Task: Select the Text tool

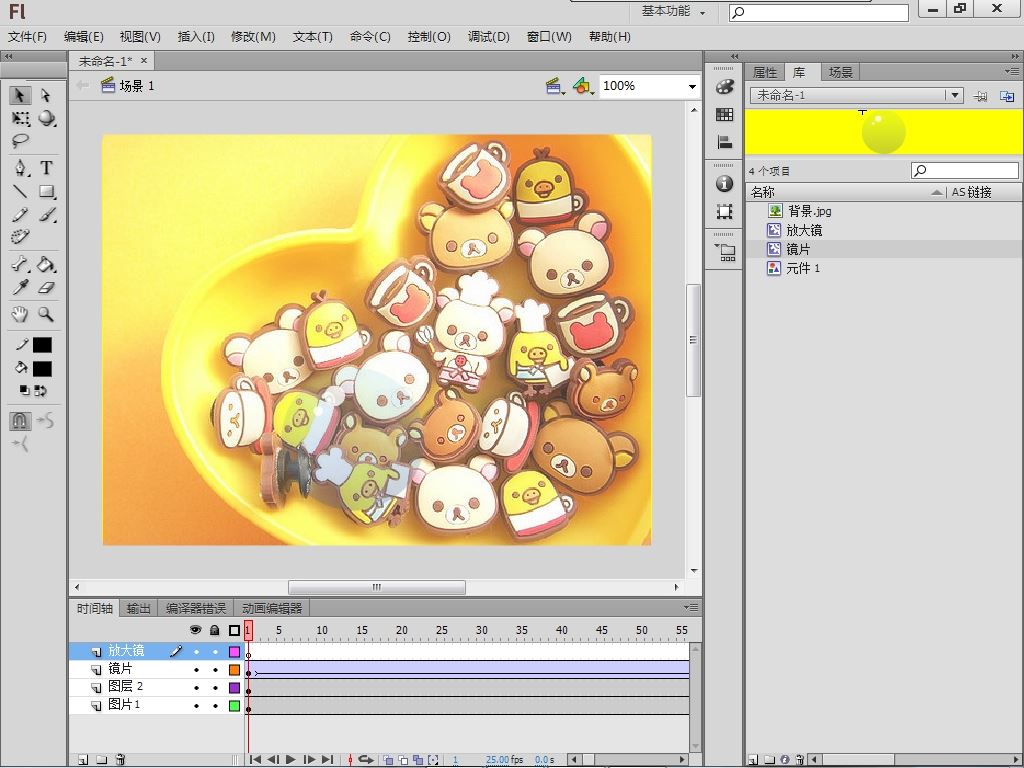Action: click(x=46, y=168)
